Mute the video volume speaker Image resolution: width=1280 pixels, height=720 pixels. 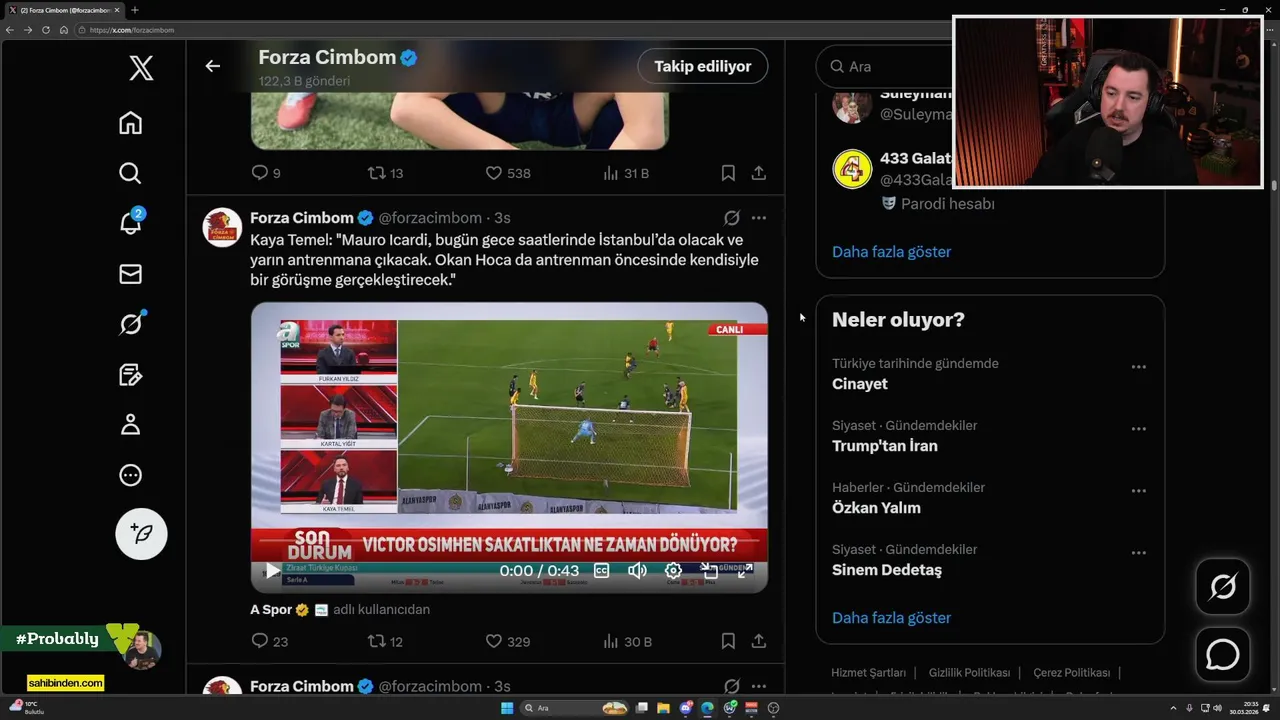point(637,571)
